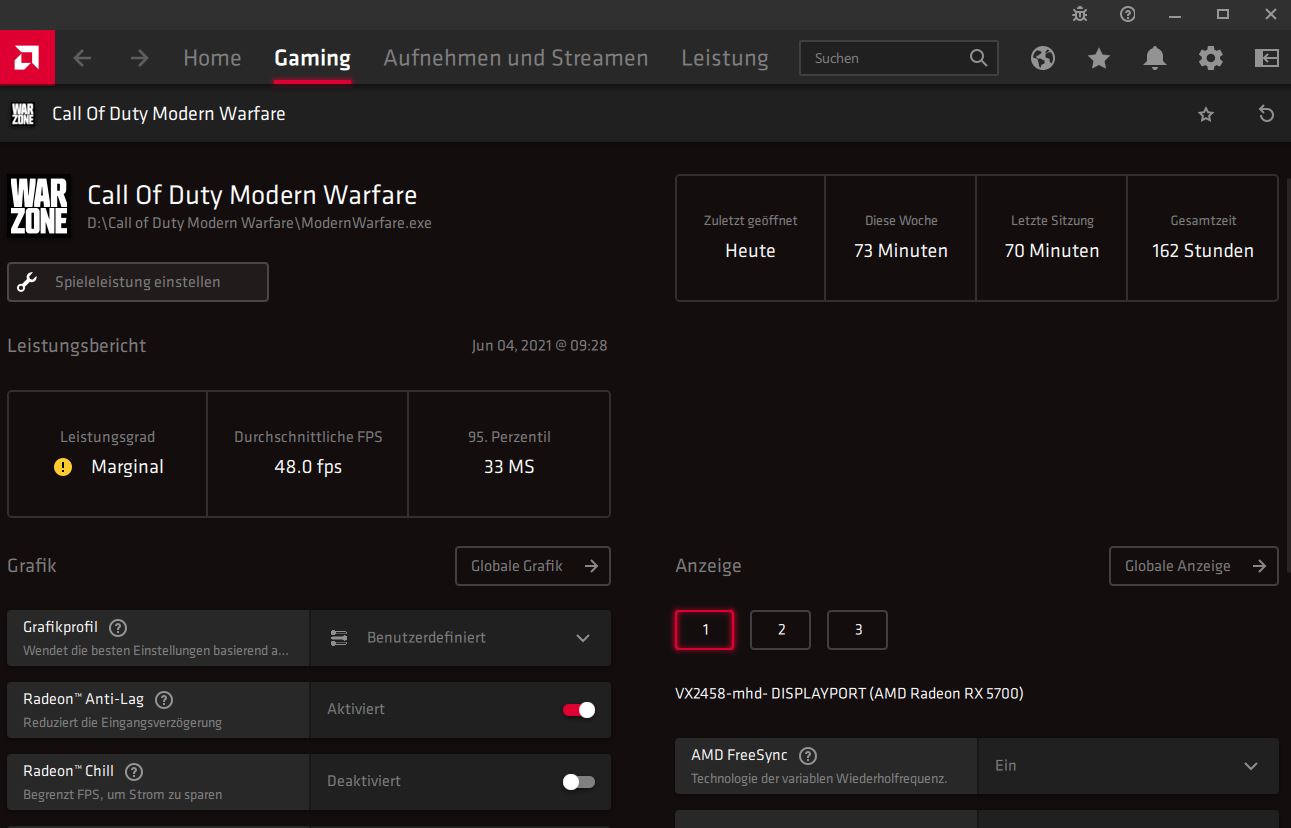Screen dimensions: 1291x828
Task: Expand the Grafikprofil Benutzerdefiniert dropdown
Action: click(460, 638)
